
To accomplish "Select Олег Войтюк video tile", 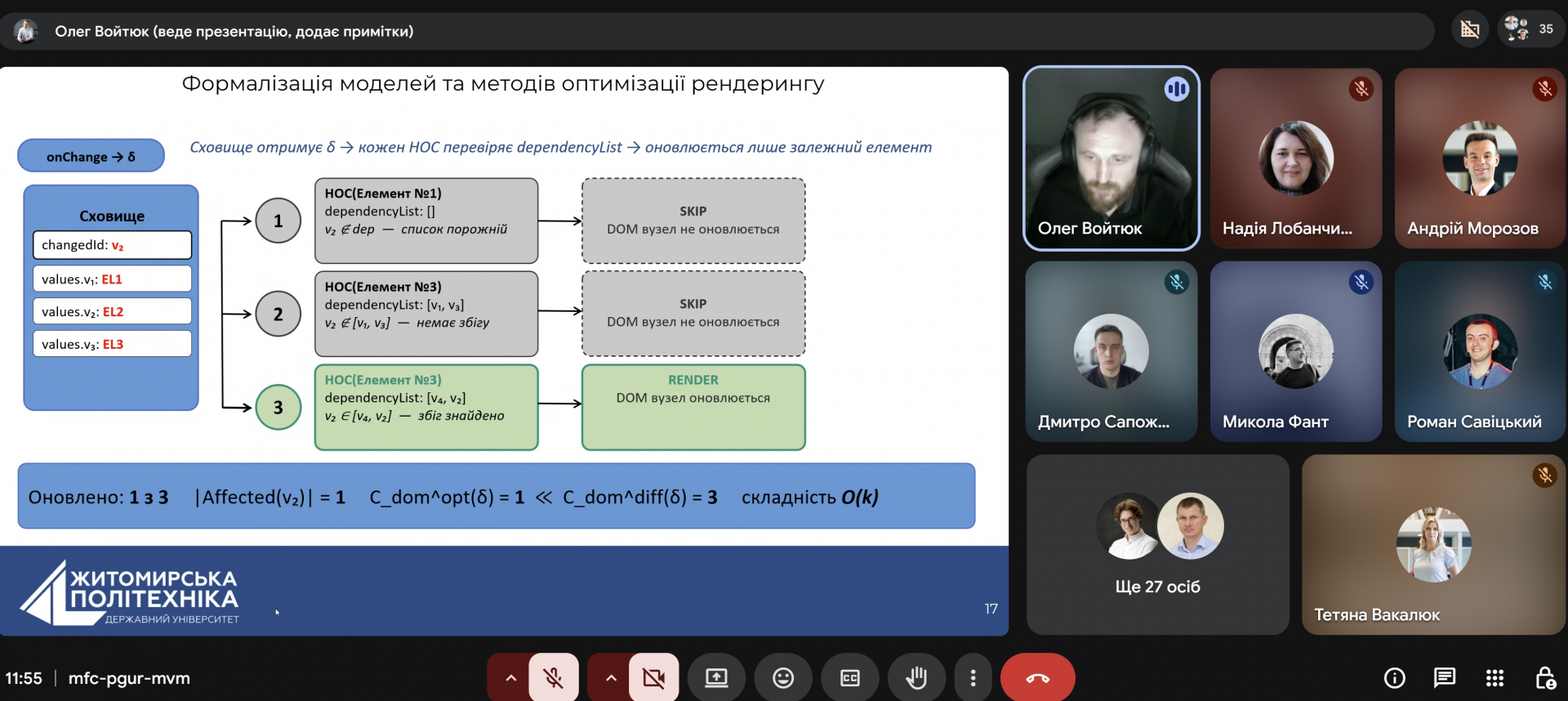I will [x=1111, y=159].
